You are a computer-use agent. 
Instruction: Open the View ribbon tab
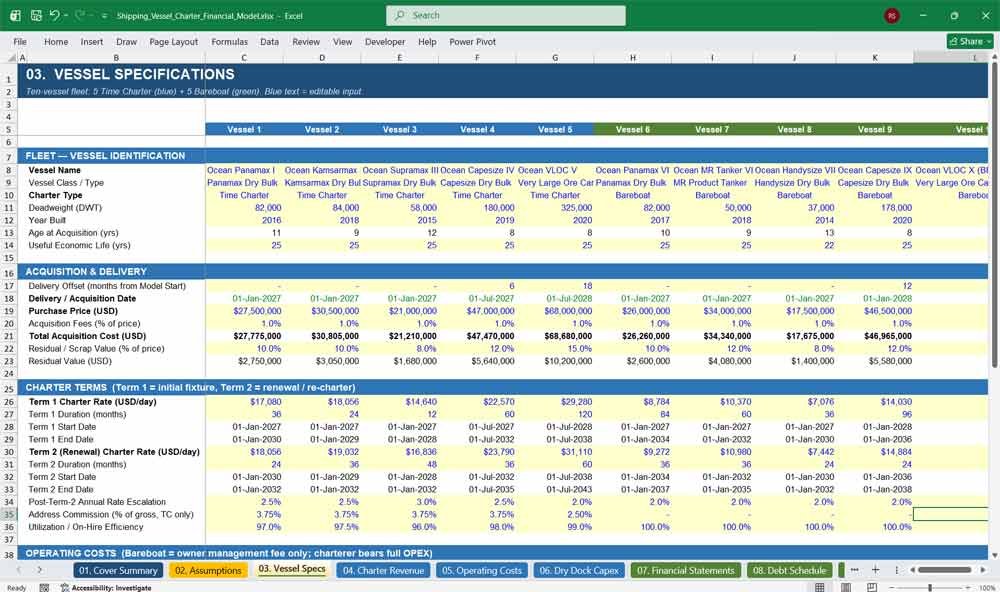342,41
